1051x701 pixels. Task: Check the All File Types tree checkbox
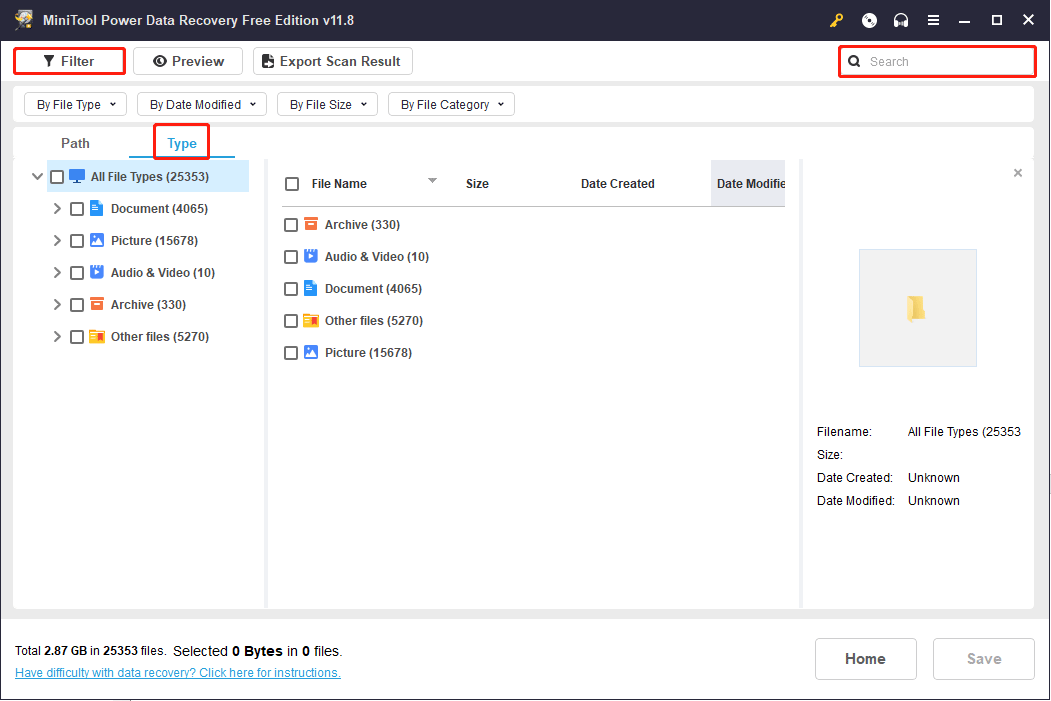tap(57, 177)
